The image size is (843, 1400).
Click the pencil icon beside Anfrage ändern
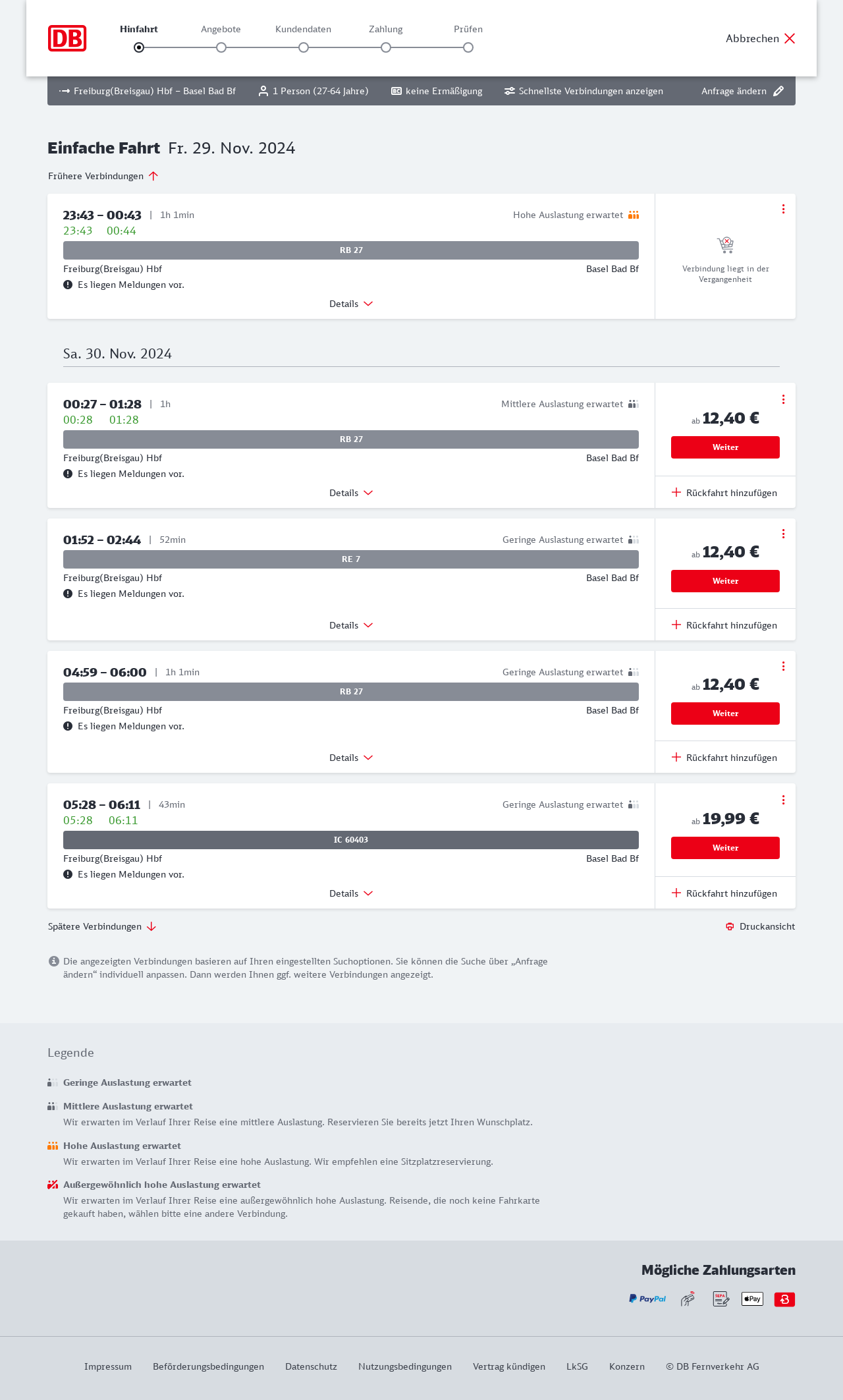click(x=778, y=92)
